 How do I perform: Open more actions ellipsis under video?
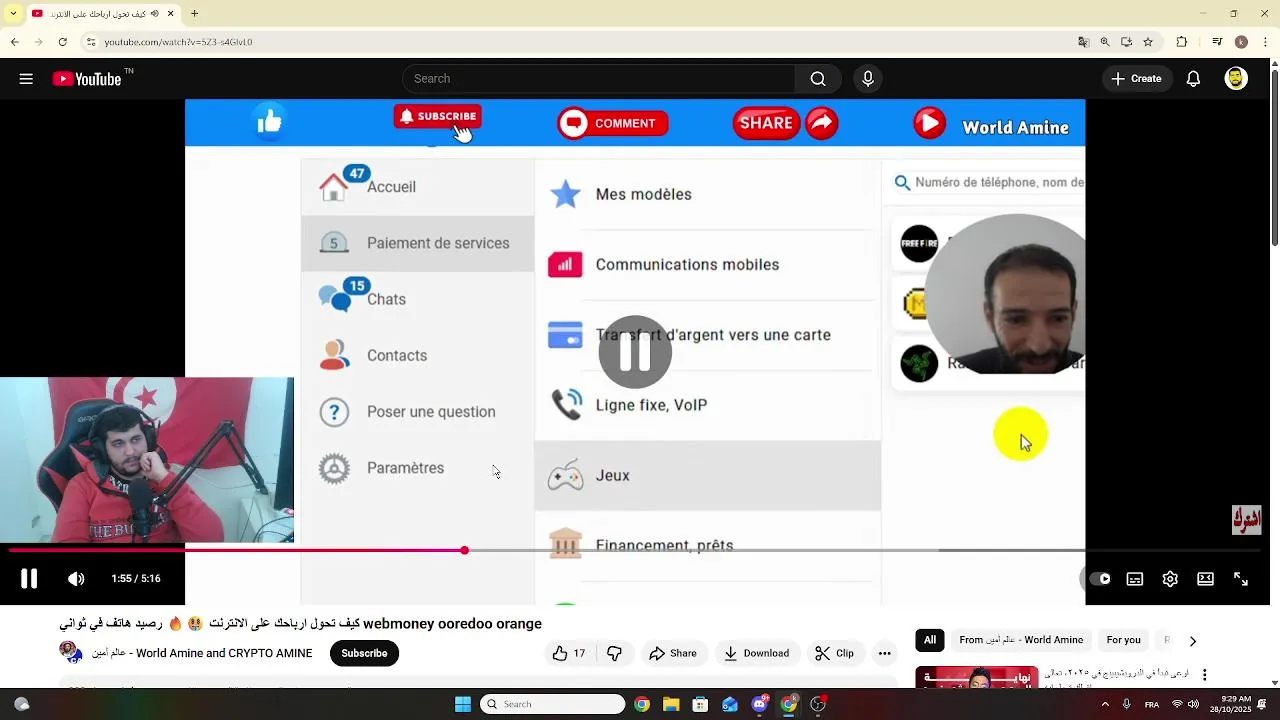click(x=884, y=653)
